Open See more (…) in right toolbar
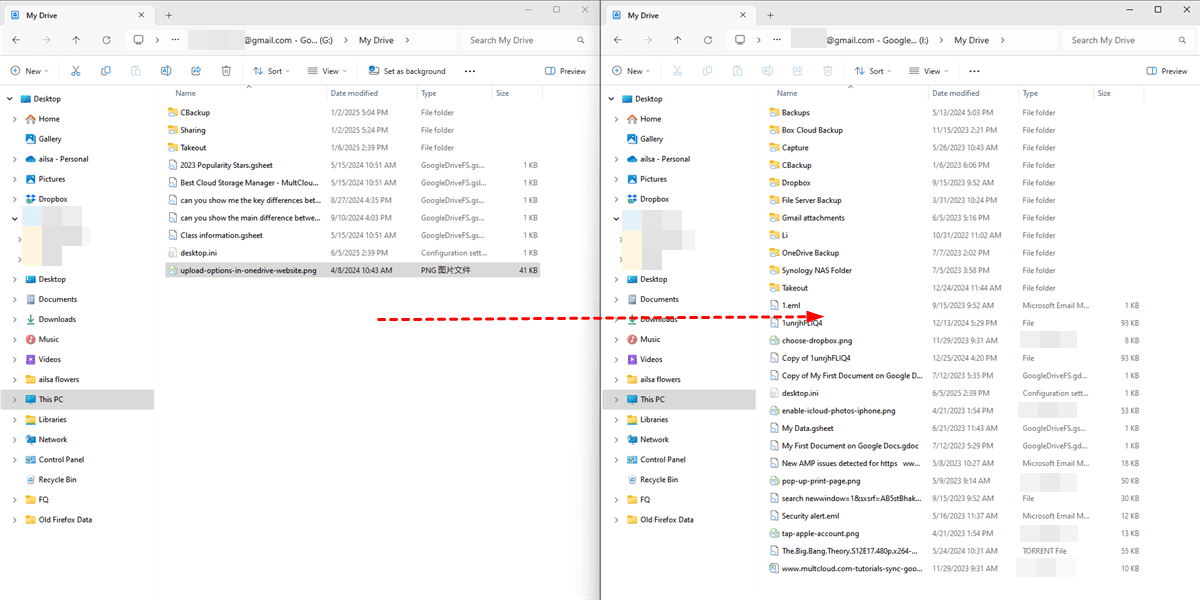The width and height of the screenshot is (1200, 600). click(974, 71)
